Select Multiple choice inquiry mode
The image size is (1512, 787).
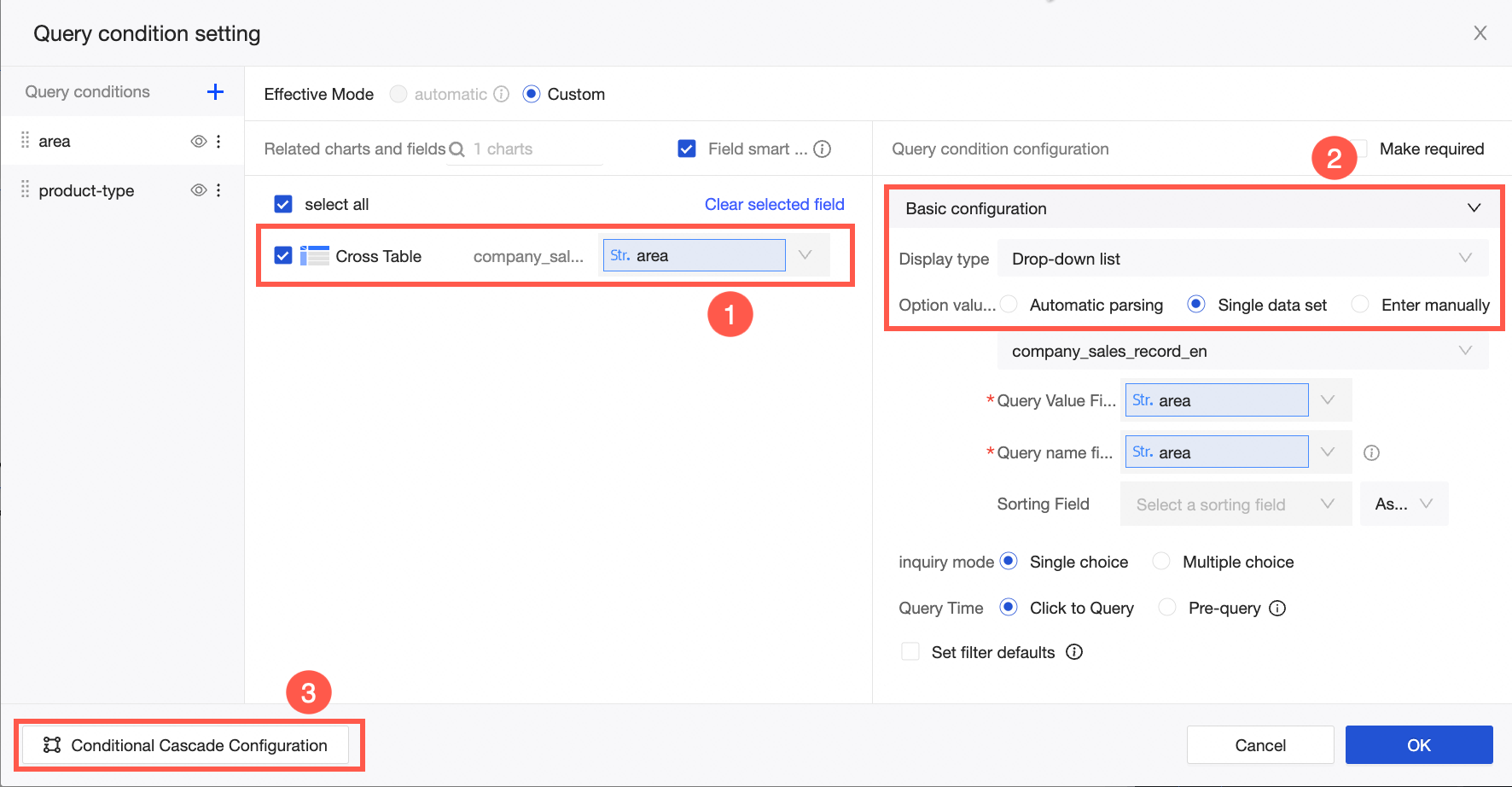point(1161,562)
